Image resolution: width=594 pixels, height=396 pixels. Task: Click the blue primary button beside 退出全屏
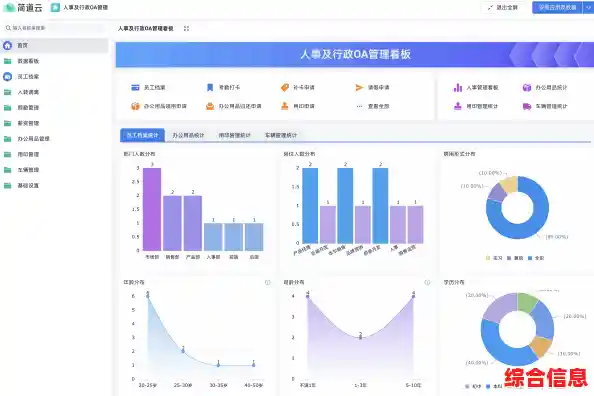coord(558,8)
